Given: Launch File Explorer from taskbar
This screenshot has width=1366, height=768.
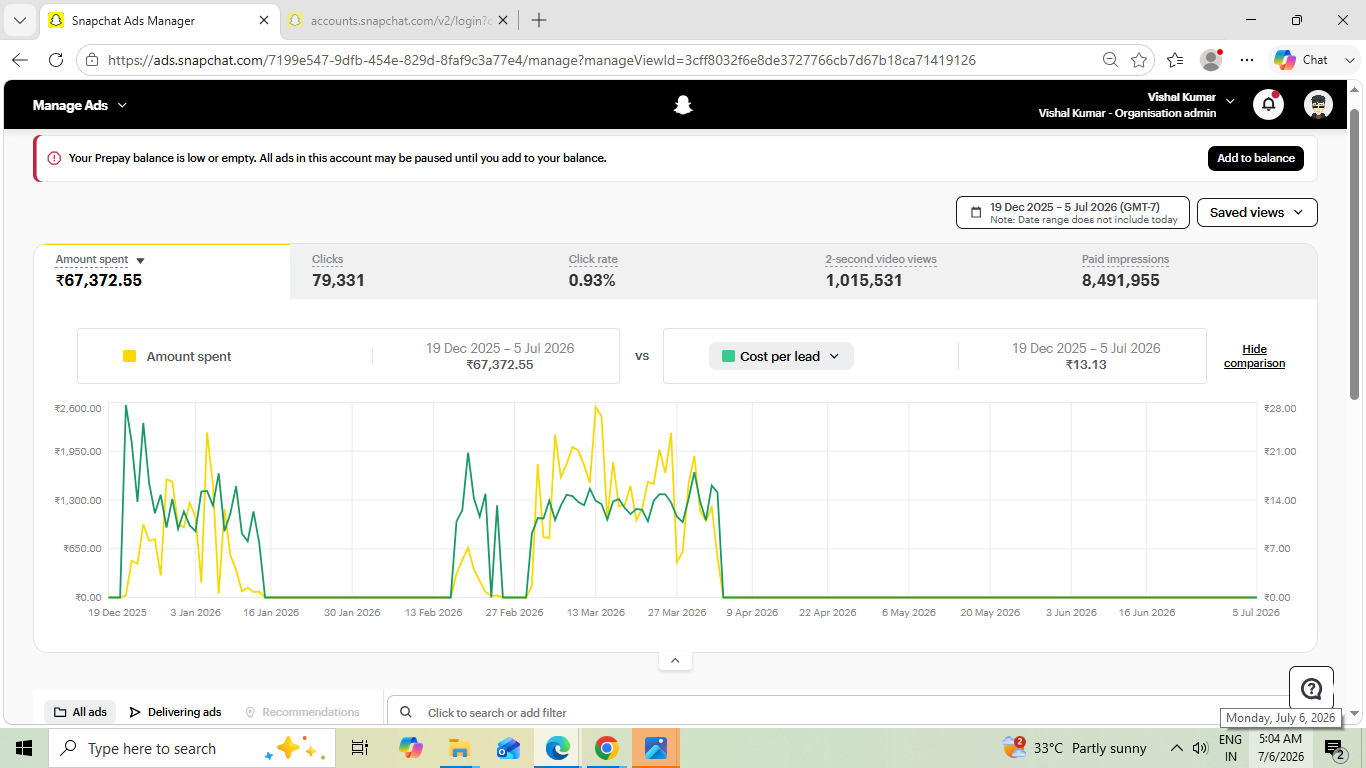Looking at the screenshot, I should 459,748.
